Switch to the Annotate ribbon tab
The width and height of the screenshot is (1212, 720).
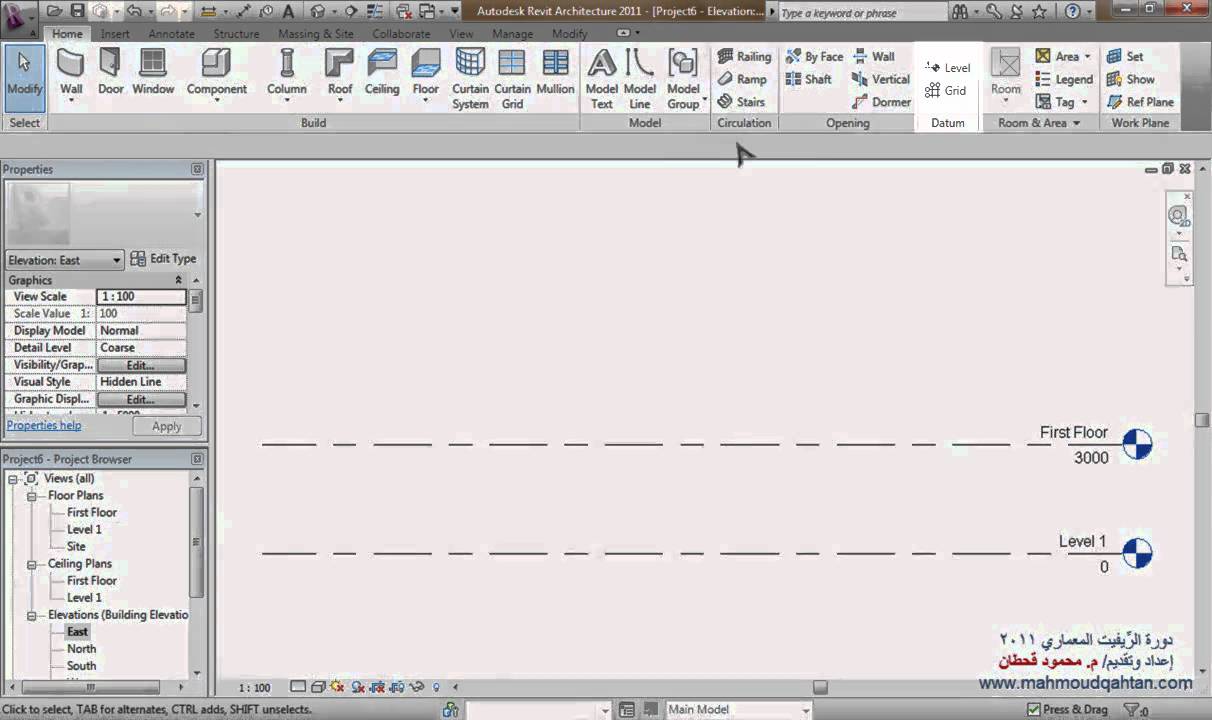coord(171,34)
